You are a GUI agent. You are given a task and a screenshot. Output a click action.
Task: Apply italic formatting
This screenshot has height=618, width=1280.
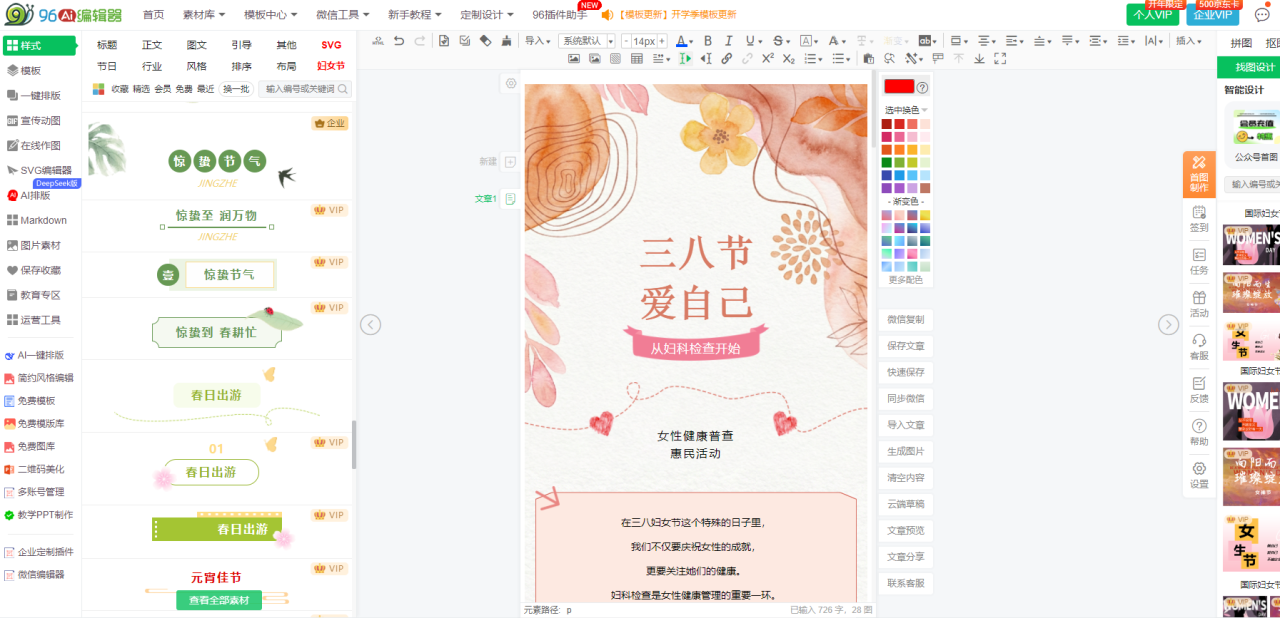coord(730,41)
